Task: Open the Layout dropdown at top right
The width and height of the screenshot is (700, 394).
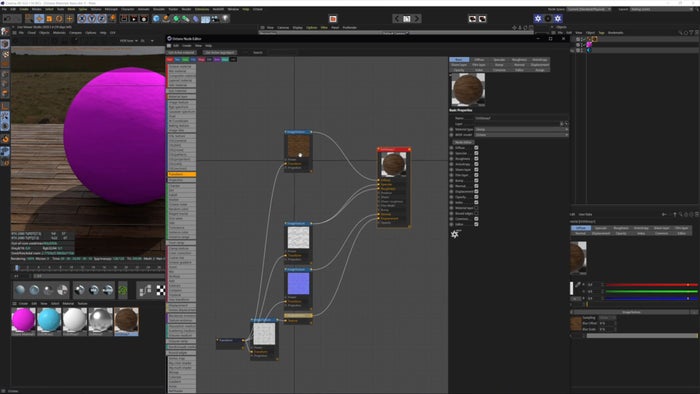Action: pos(661,9)
